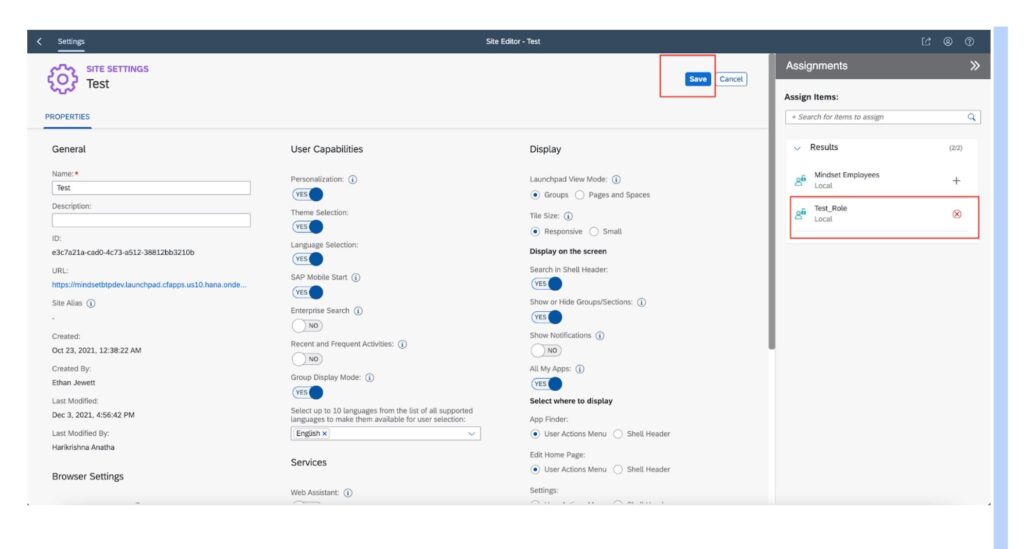Select Pages and Spaces view mode
The image size is (1024, 549).
[x=579, y=195]
